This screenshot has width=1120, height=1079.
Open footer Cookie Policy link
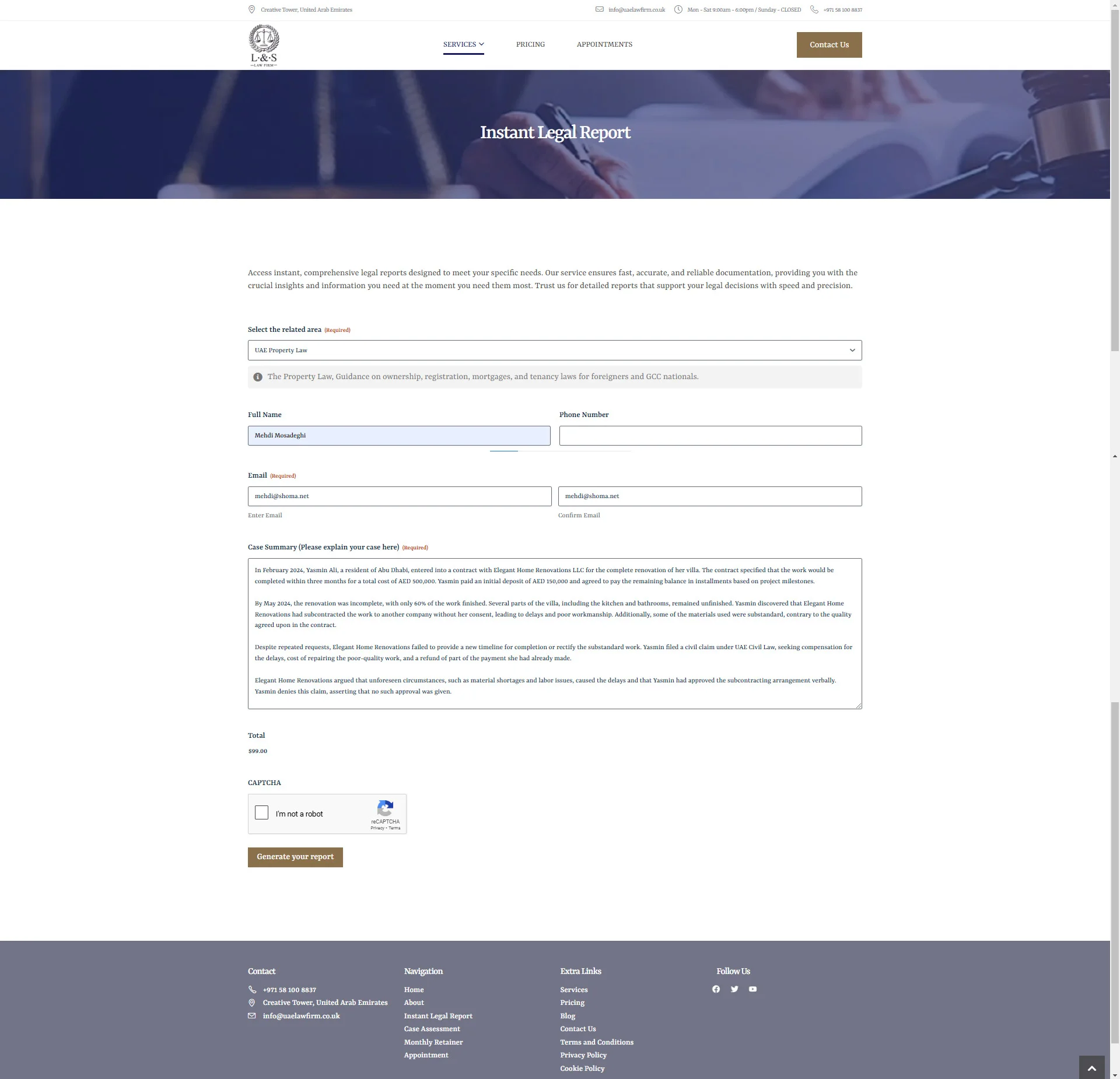[x=582, y=1069]
